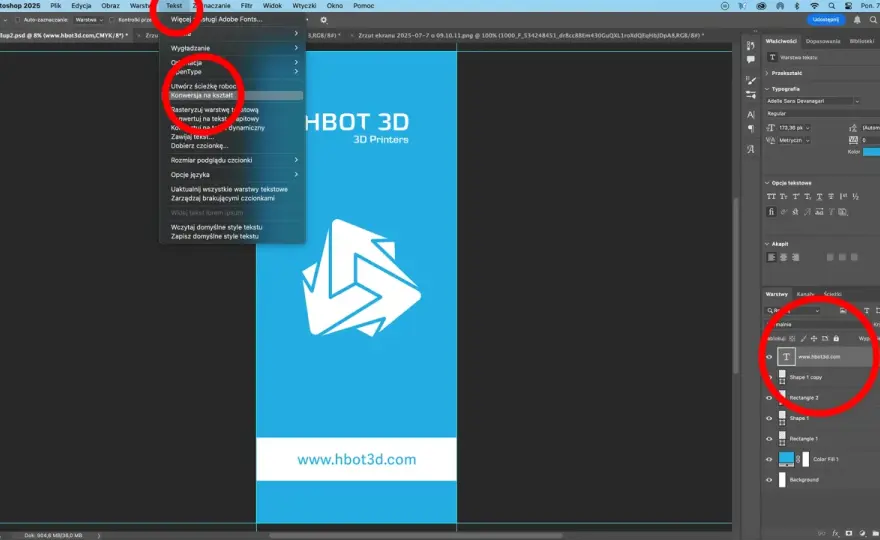This screenshot has width=880, height=540.
Task: Apply Subscript text style
Action: [807, 196]
